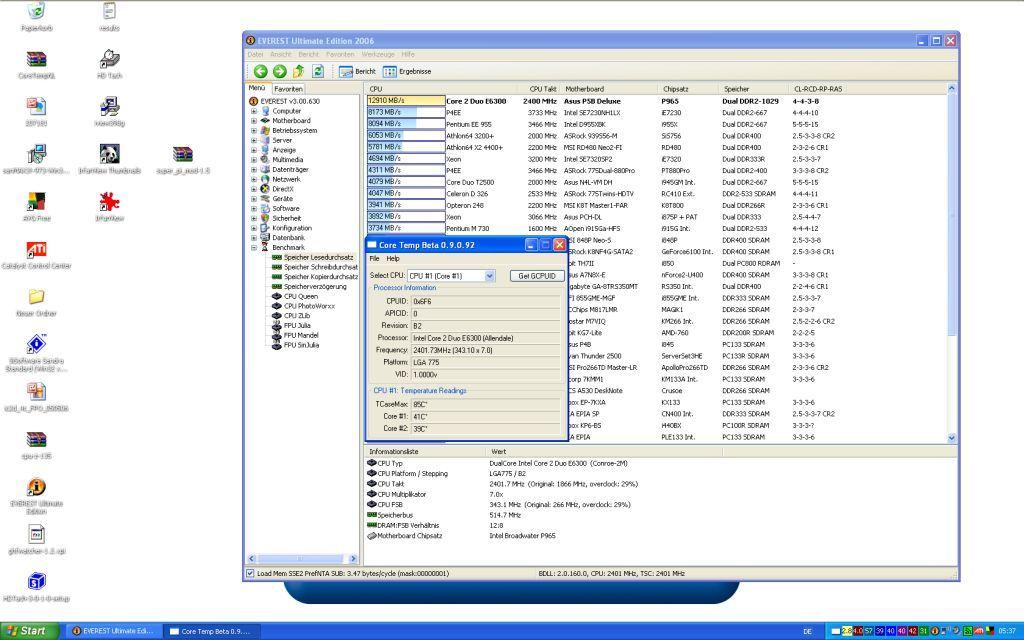1024x640 pixels.
Task: Select the Konfiguration icon in tree
Action: (x=265, y=228)
